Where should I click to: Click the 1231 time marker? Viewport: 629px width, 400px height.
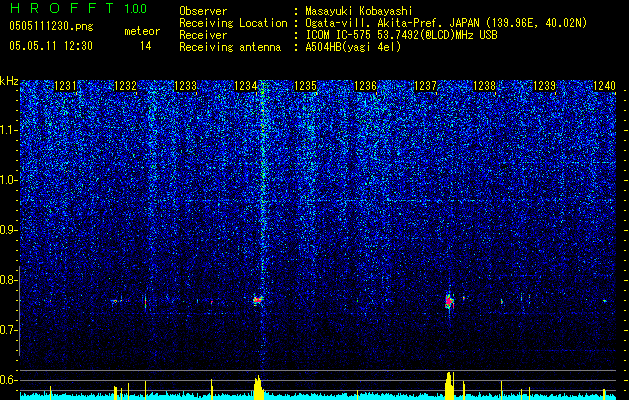pyautogui.click(x=65, y=86)
